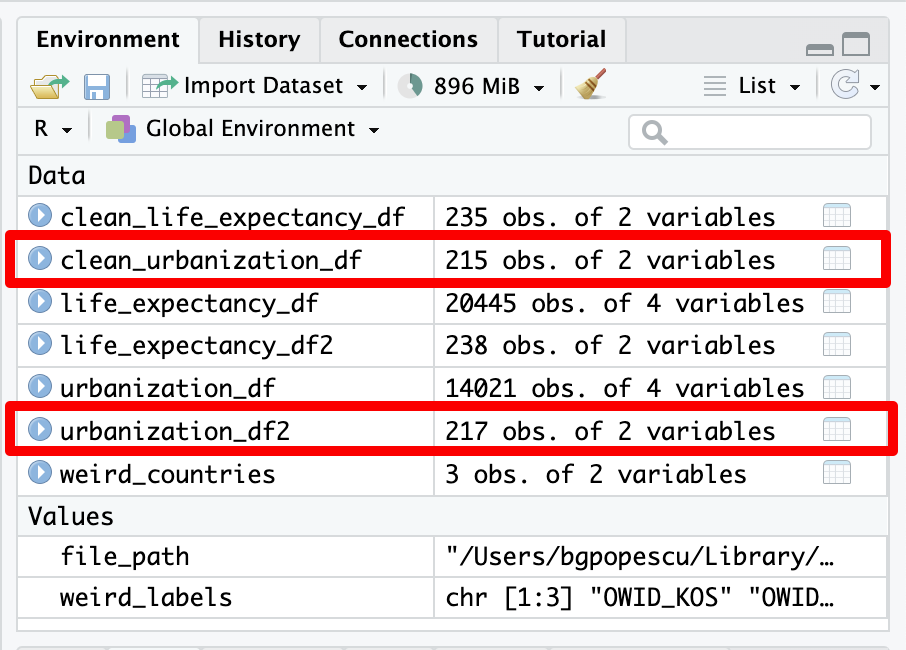Open the Tutorial tab

[561, 40]
